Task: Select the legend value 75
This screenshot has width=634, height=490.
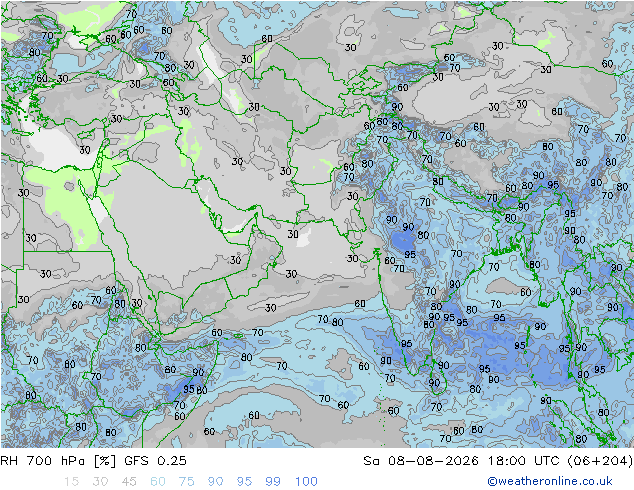Action: coord(186,481)
